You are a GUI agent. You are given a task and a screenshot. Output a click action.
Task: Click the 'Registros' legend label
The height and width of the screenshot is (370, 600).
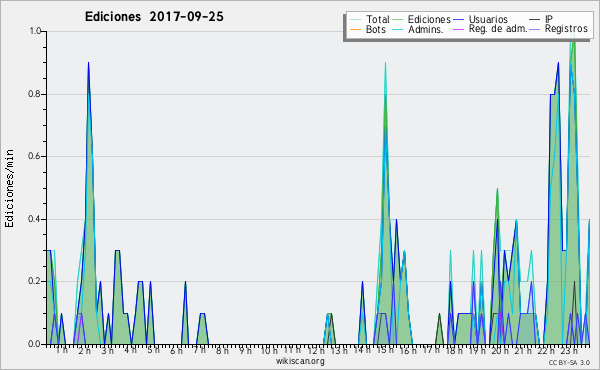566,29
